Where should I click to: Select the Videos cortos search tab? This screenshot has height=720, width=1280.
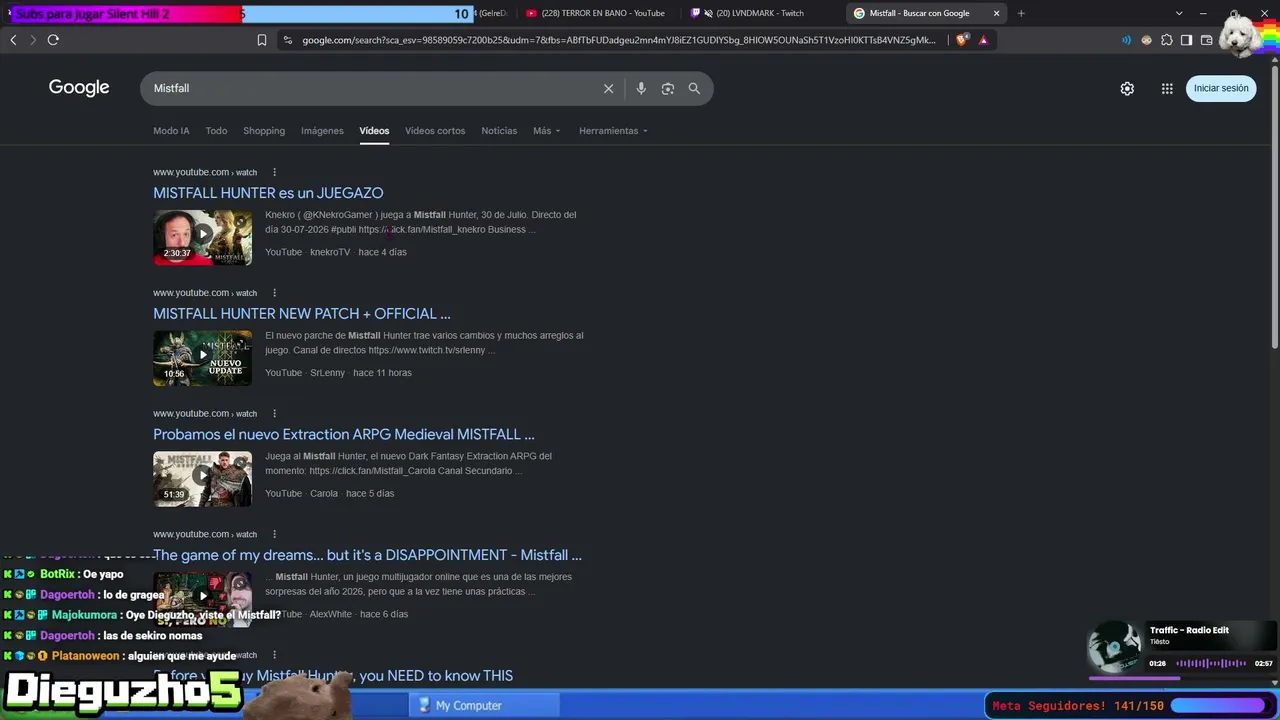(435, 131)
